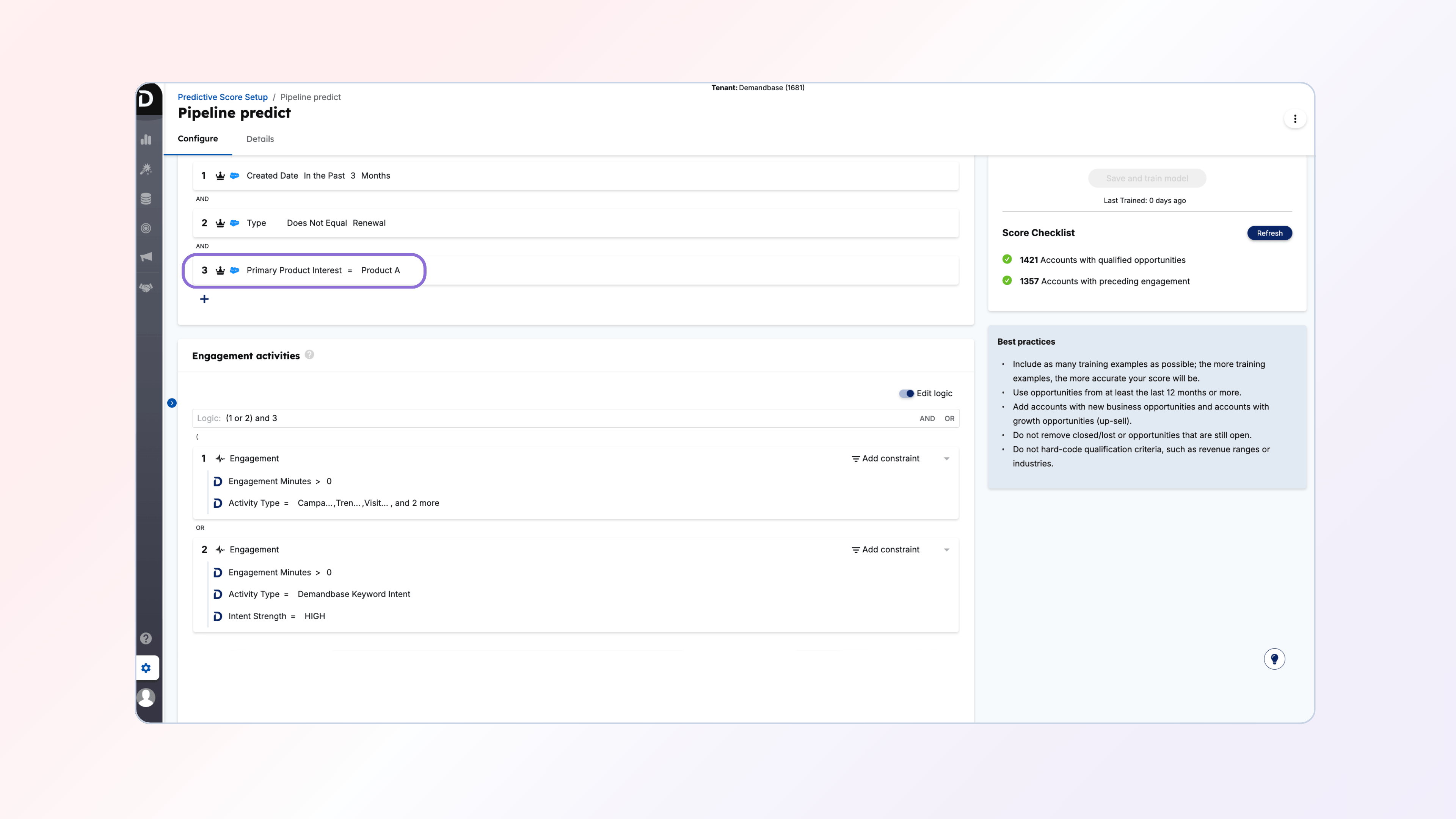Click the help question mark sidebar icon

point(146,638)
